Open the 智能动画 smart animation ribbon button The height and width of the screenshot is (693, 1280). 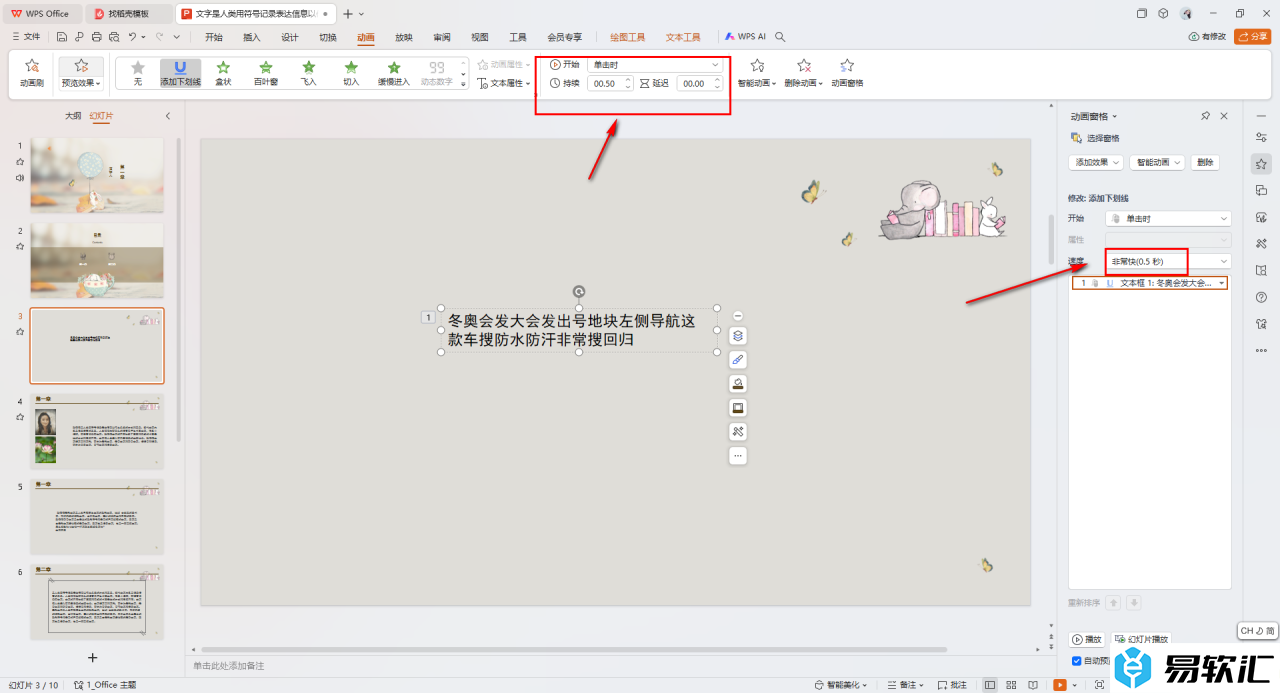(x=758, y=73)
